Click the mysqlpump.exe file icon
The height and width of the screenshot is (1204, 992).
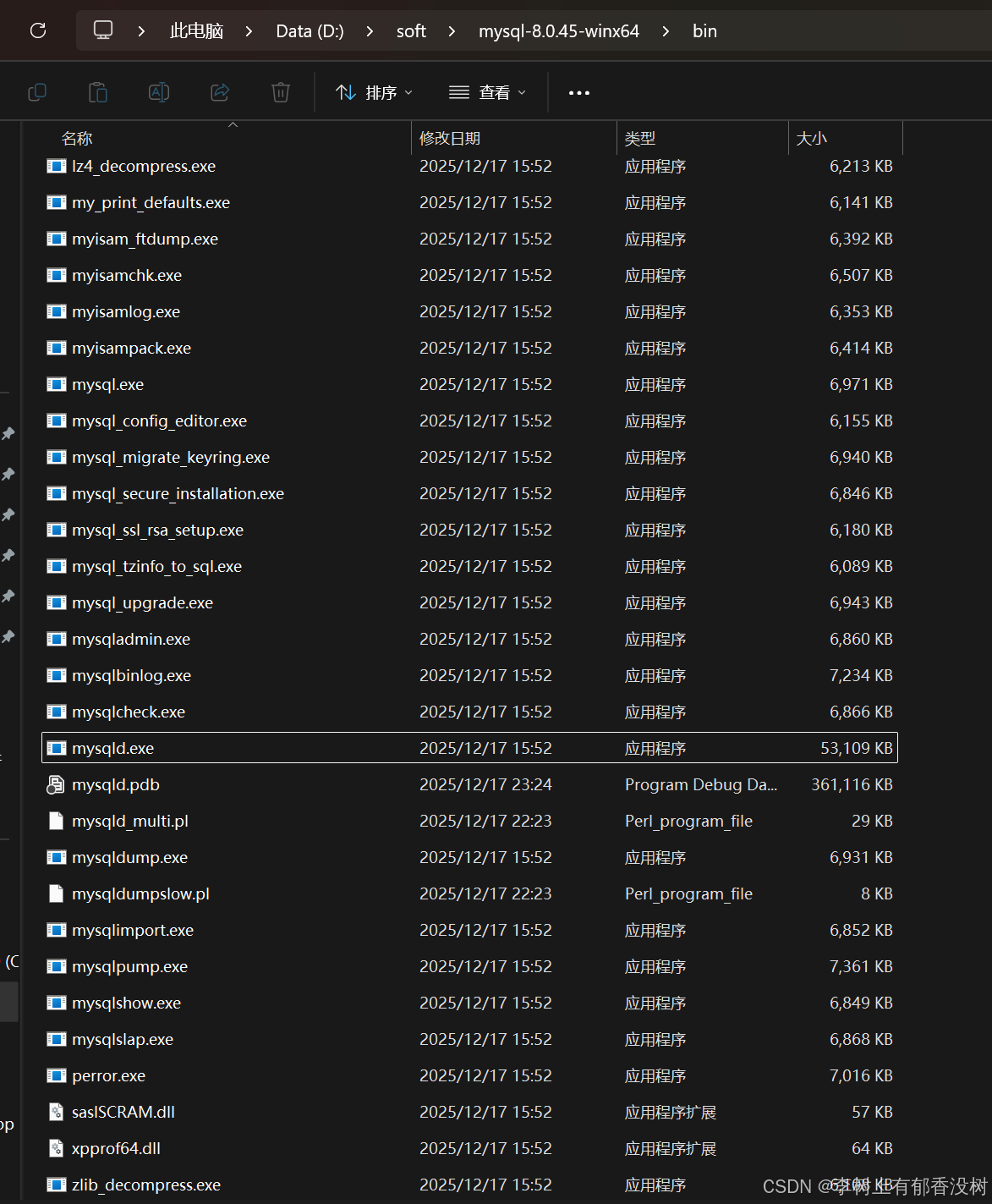[56, 966]
